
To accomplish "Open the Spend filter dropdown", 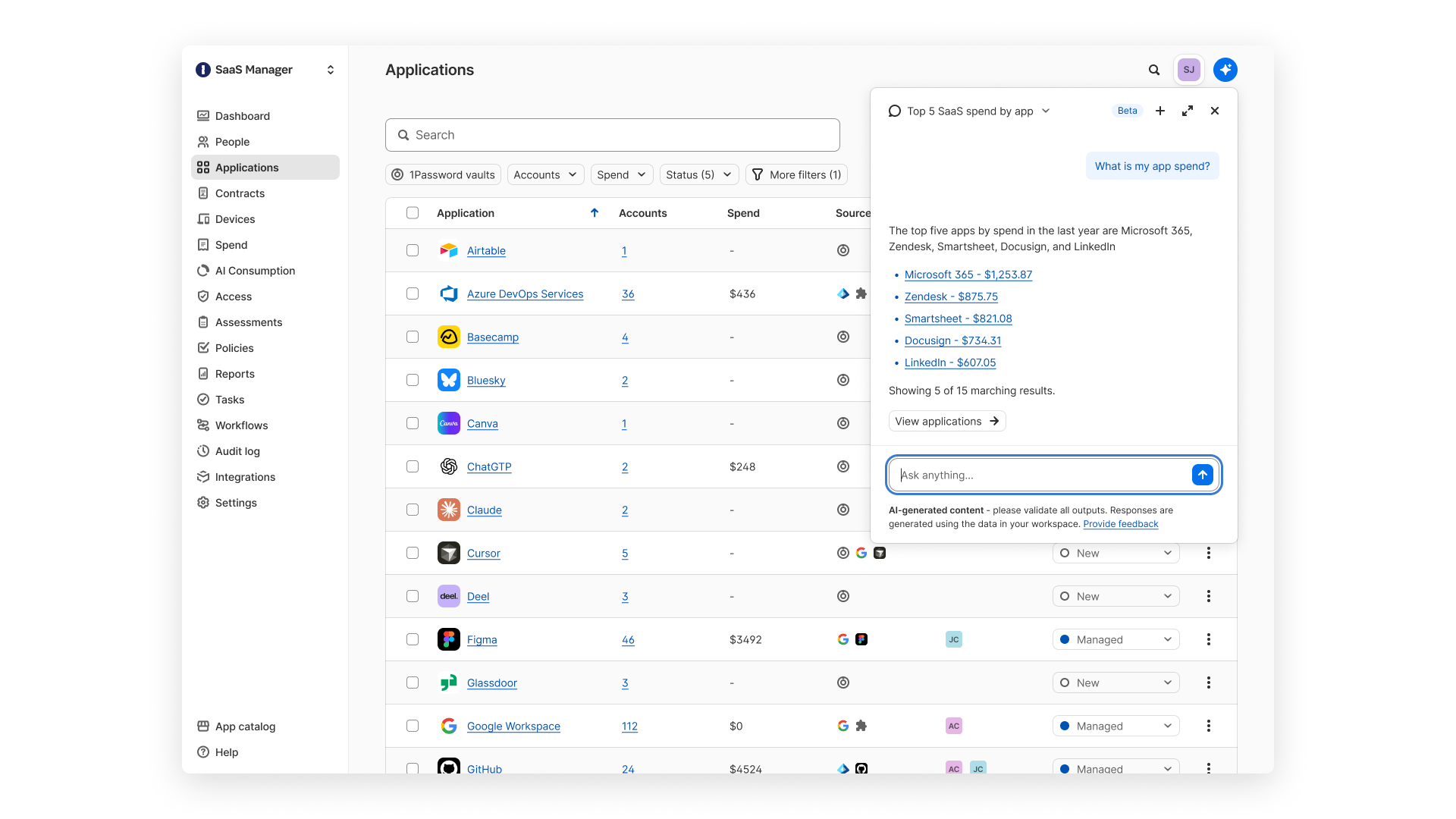I will point(622,174).
